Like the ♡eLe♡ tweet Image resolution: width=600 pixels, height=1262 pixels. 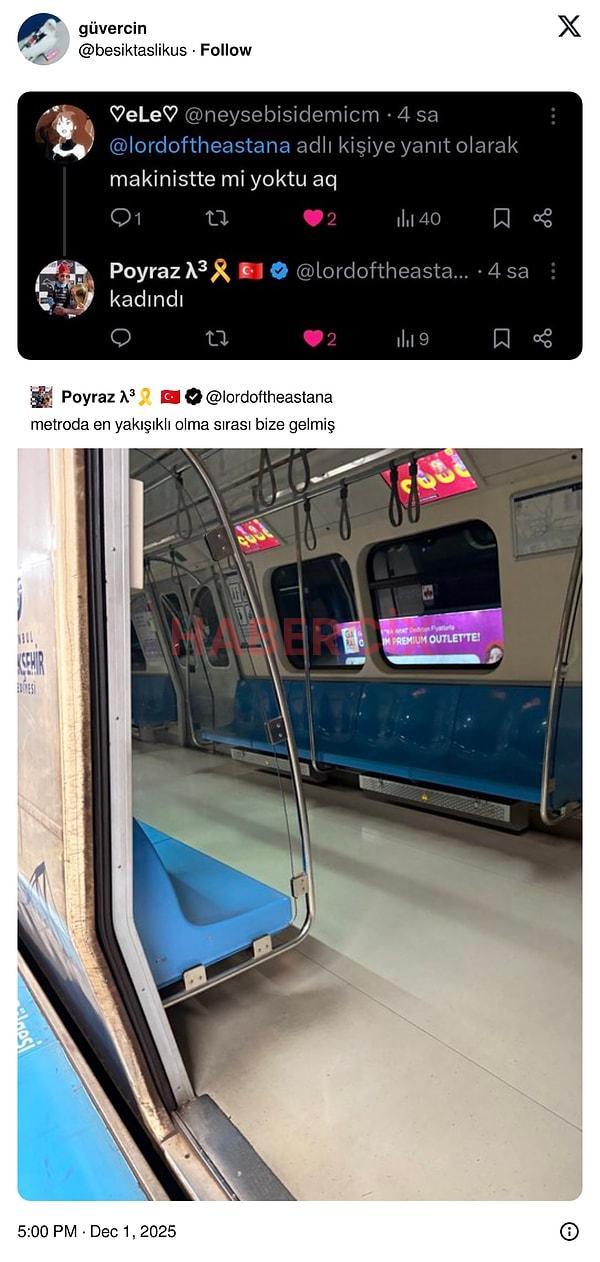click(x=313, y=217)
